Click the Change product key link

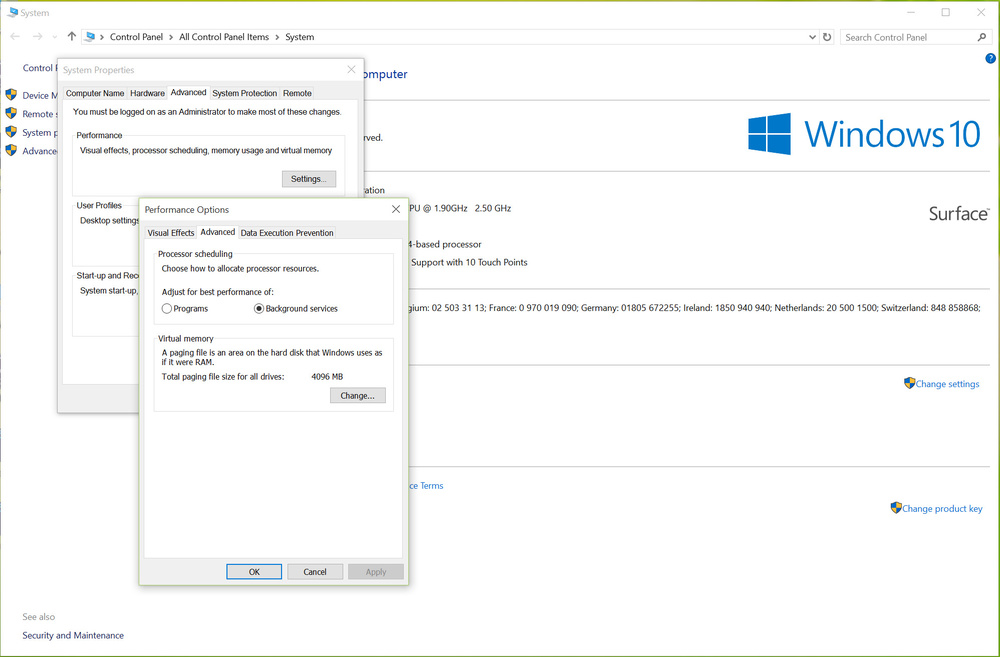942,508
